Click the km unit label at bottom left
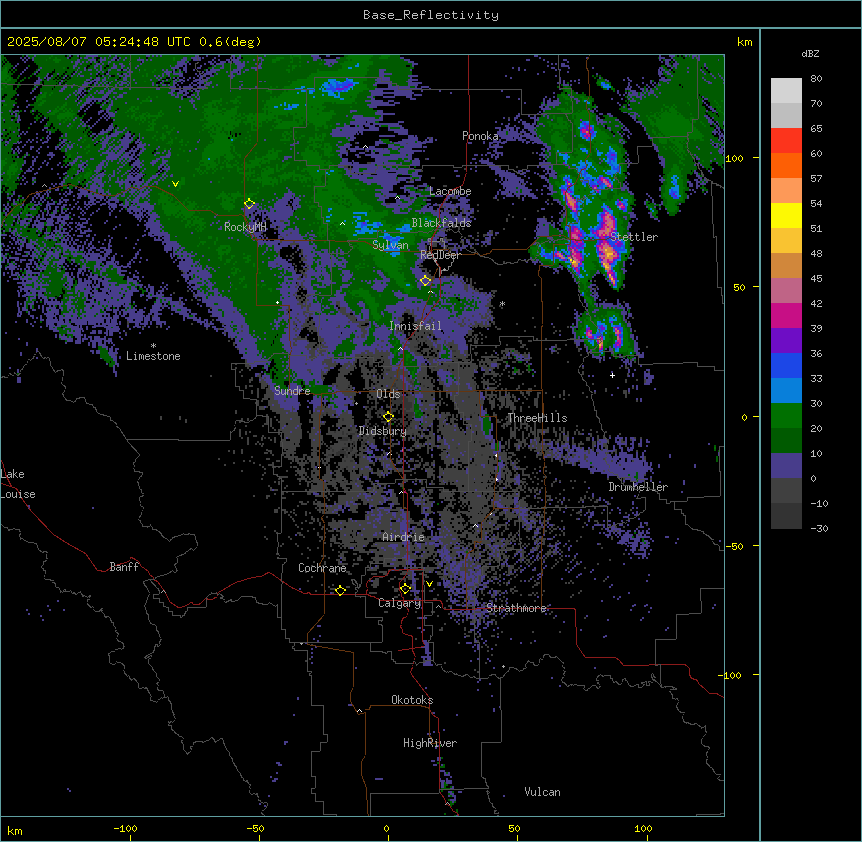The image size is (862, 842). [x=15, y=831]
